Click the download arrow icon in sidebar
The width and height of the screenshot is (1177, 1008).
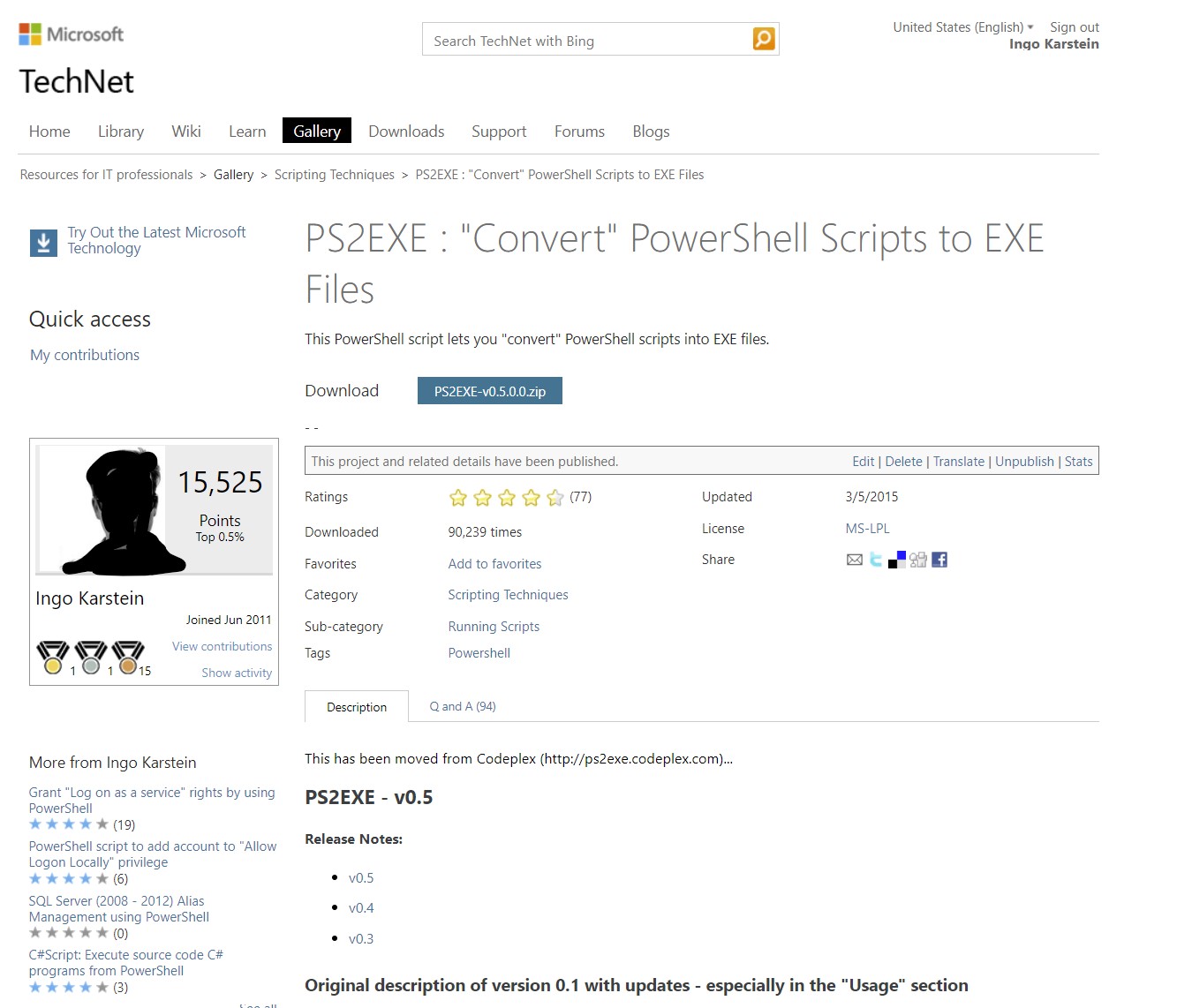43,243
